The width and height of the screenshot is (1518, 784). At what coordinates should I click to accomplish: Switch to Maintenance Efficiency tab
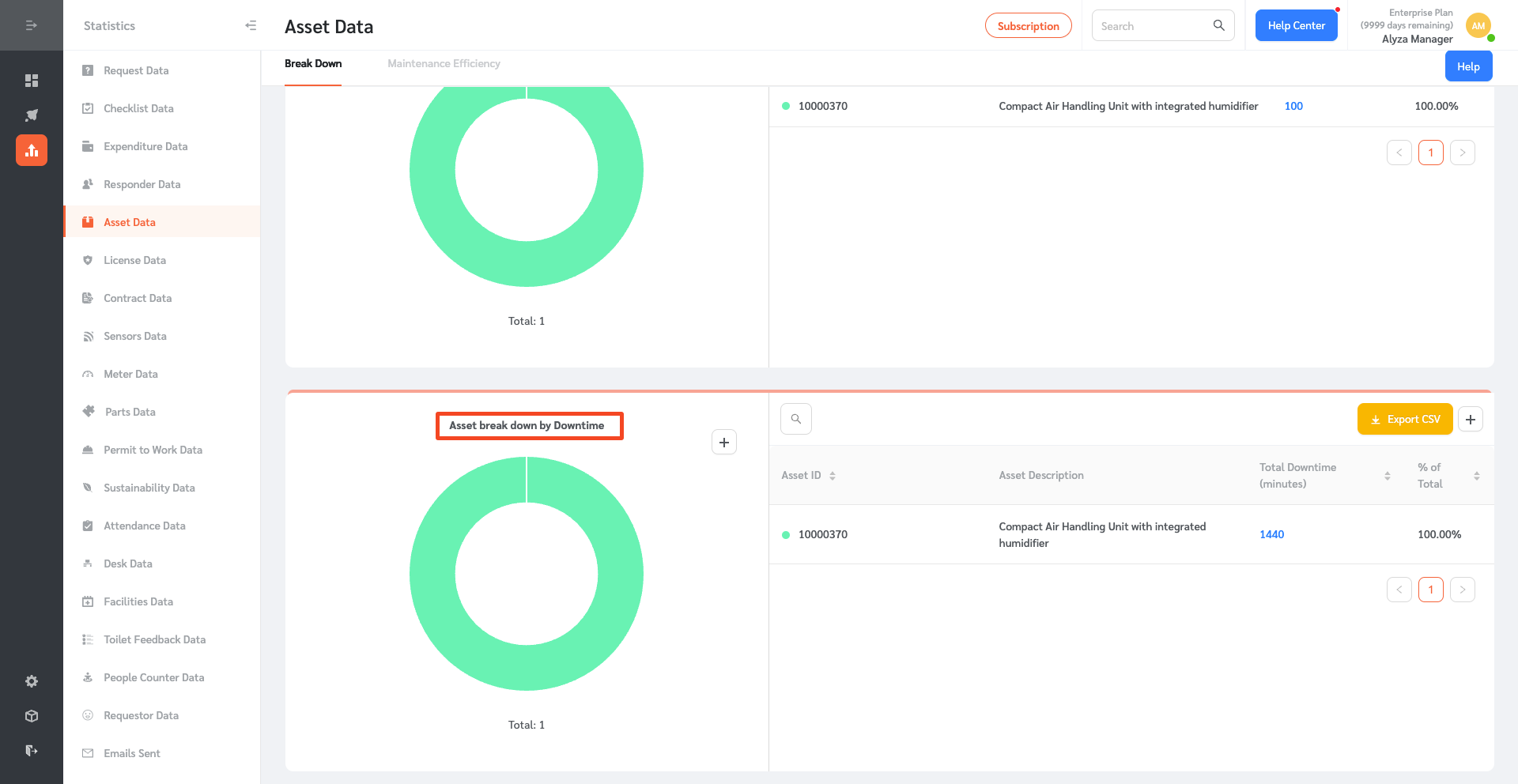point(444,64)
